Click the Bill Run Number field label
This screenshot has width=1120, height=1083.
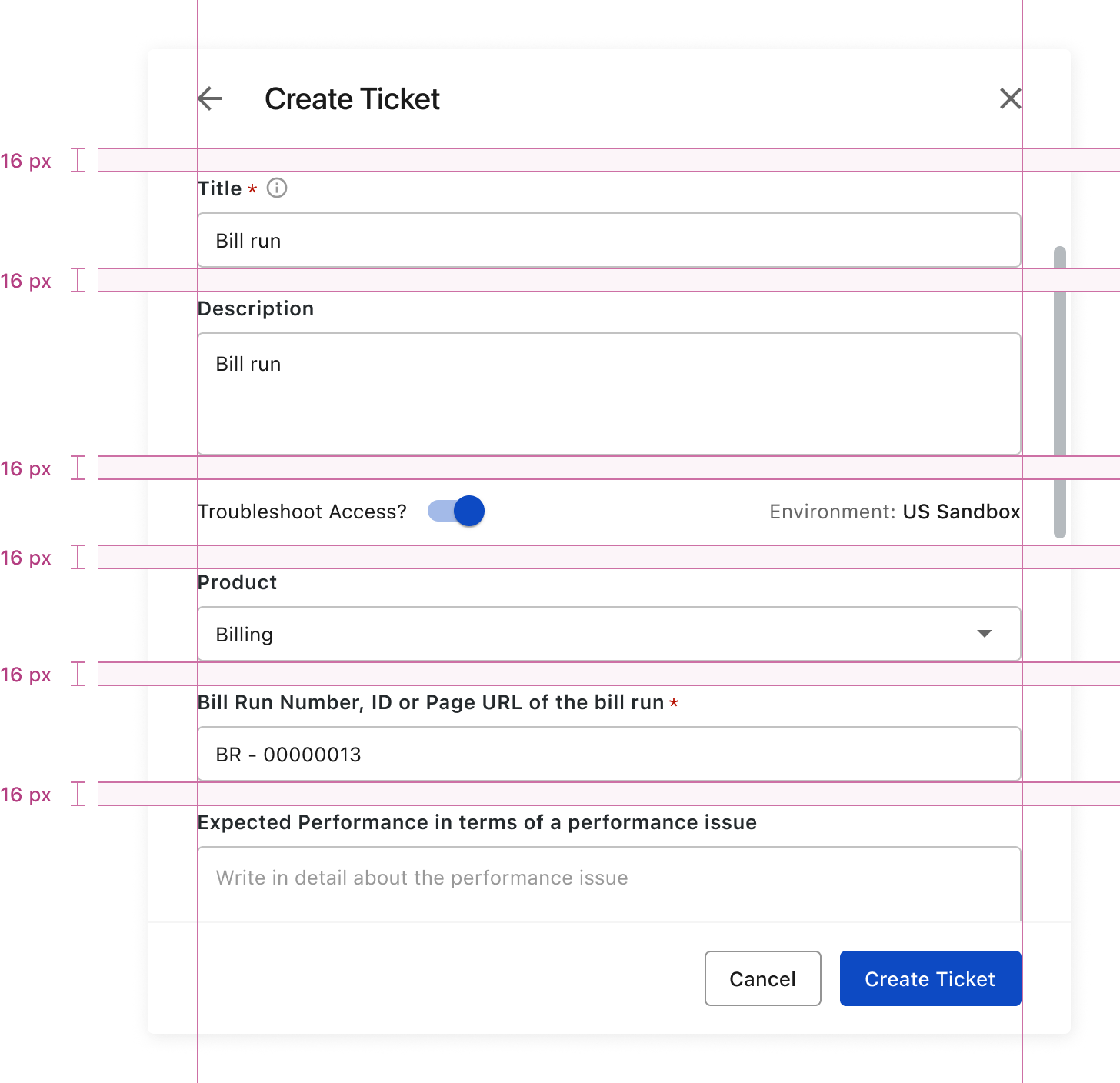point(431,702)
